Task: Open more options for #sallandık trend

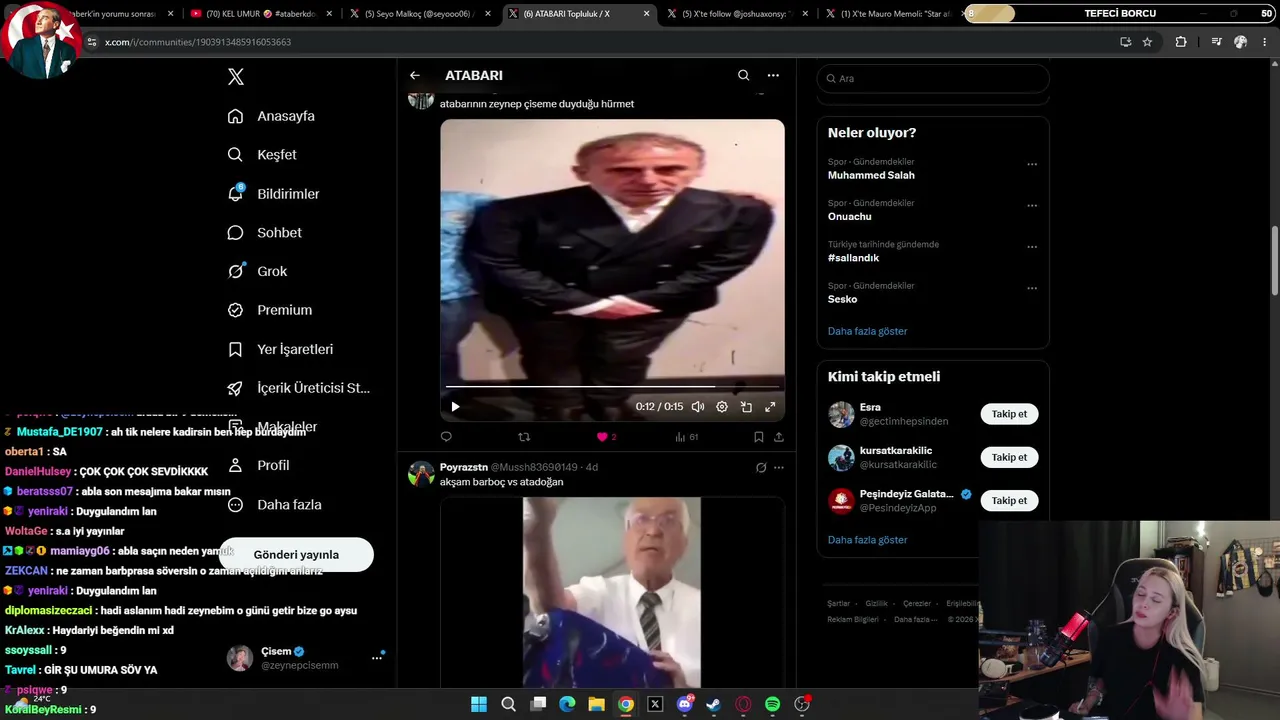Action: 1032,246
